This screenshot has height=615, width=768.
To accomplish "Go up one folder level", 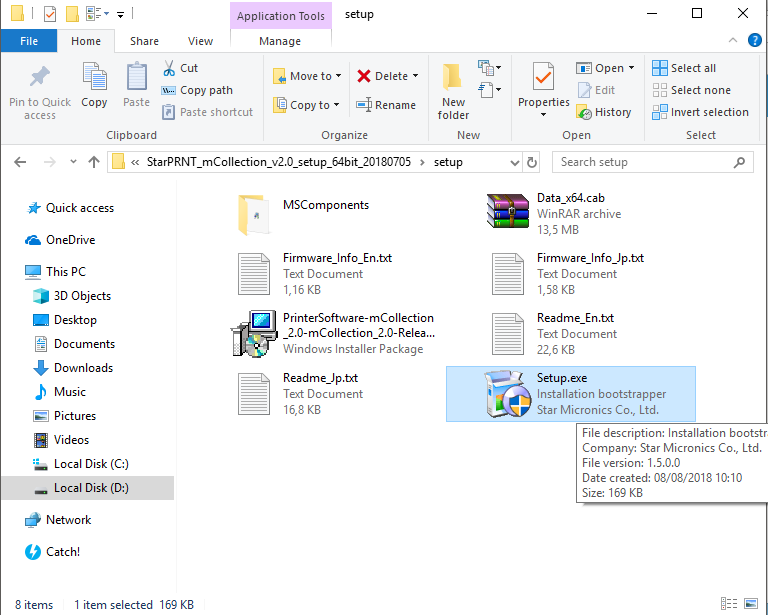I will click(x=94, y=162).
